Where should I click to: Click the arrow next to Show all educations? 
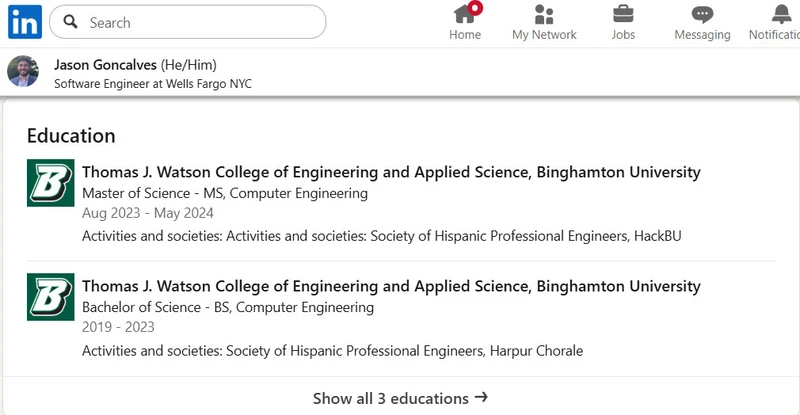click(x=481, y=397)
